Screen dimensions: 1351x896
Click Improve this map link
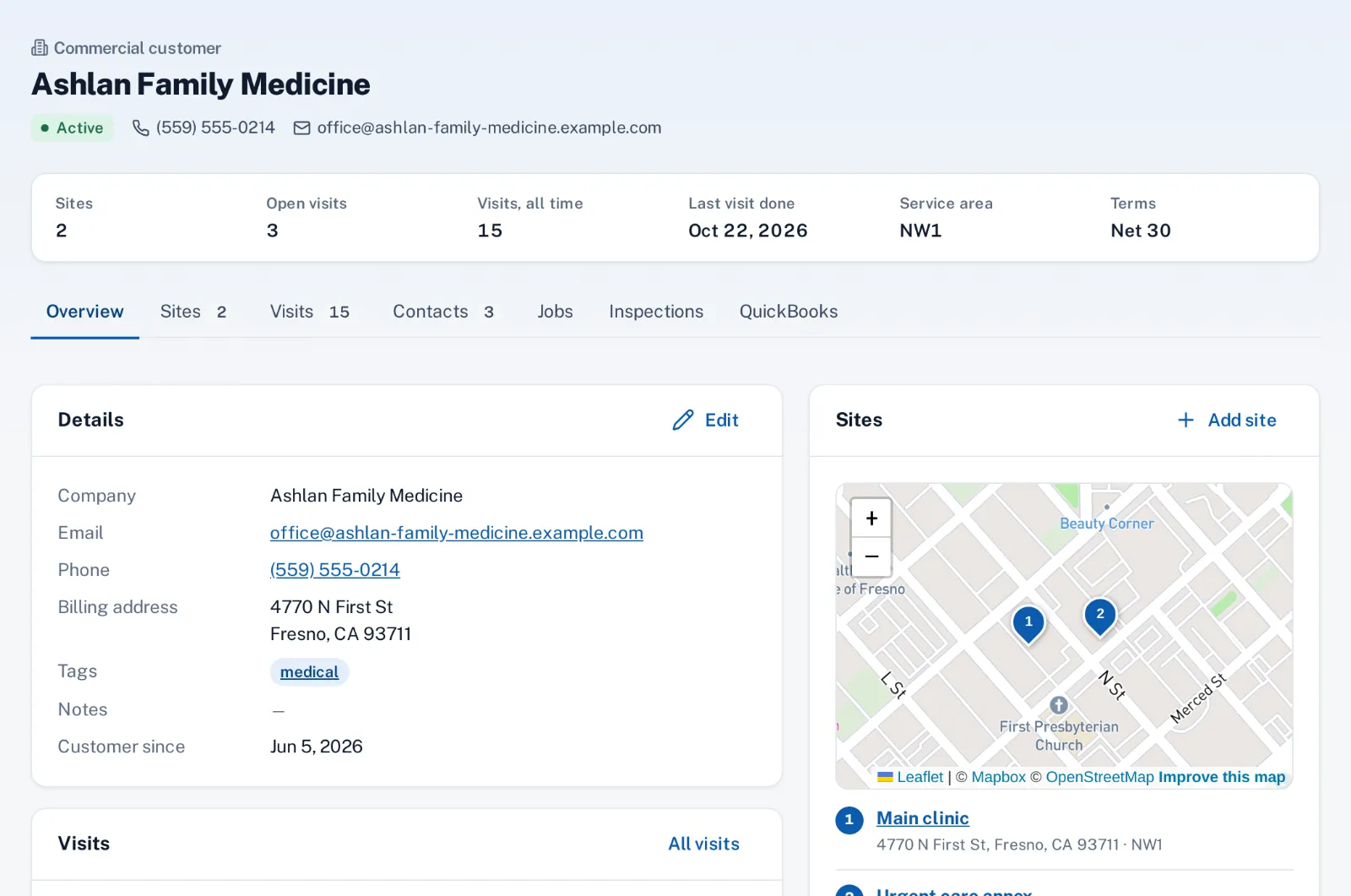pos(1221,777)
